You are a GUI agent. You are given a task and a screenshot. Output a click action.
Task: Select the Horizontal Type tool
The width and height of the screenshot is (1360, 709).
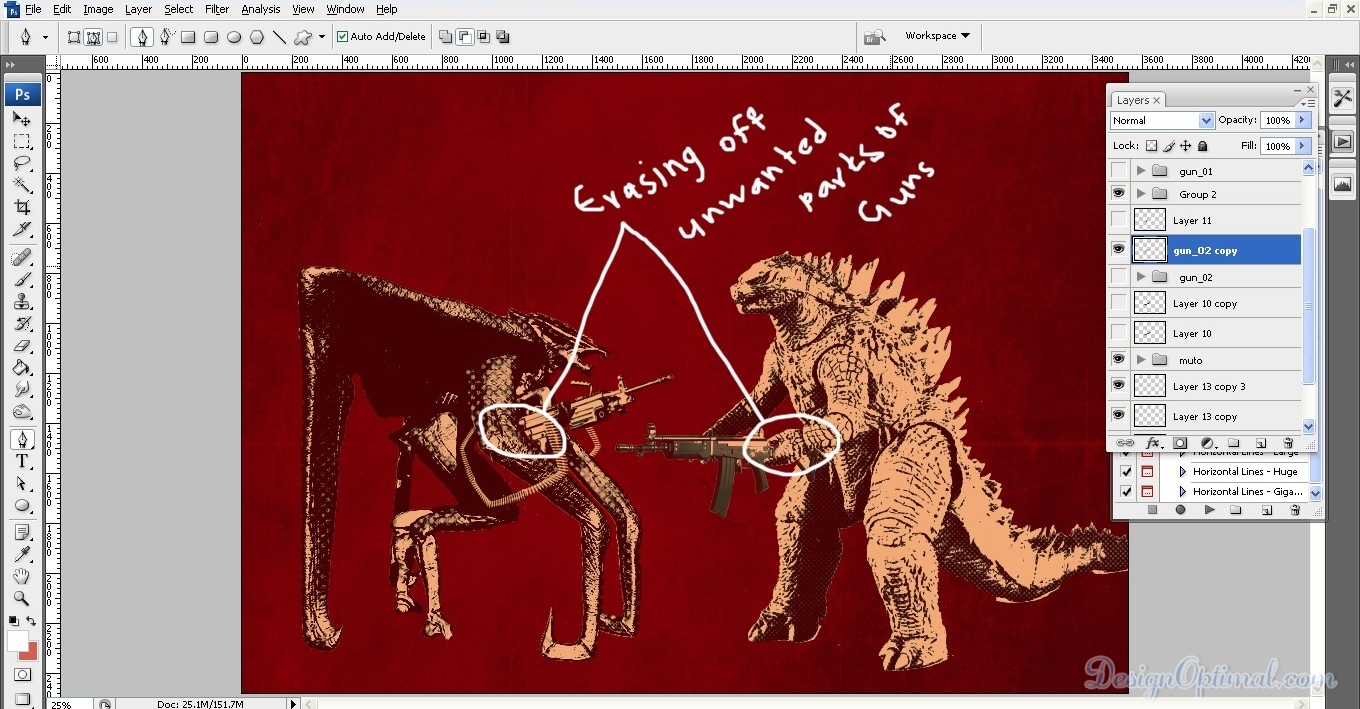pyautogui.click(x=22, y=462)
